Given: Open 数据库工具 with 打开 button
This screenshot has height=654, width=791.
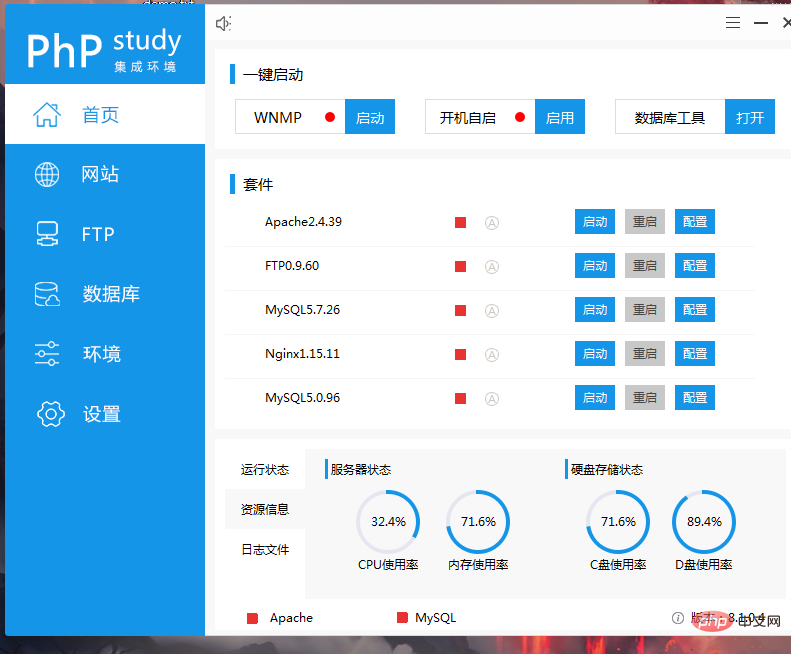Looking at the screenshot, I should click(x=750, y=117).
